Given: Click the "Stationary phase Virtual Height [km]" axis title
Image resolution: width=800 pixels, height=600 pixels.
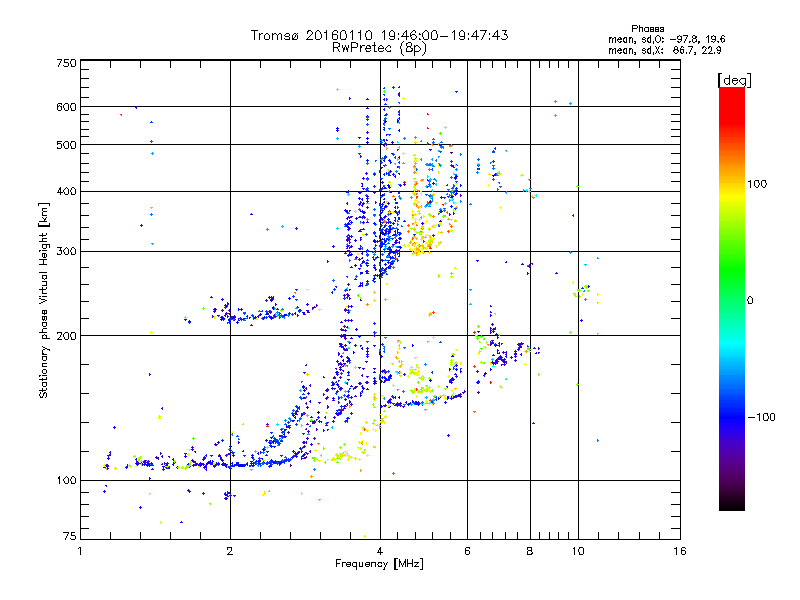Looking at the screenshot, I should pyautogui.click(x=44, y=301).
